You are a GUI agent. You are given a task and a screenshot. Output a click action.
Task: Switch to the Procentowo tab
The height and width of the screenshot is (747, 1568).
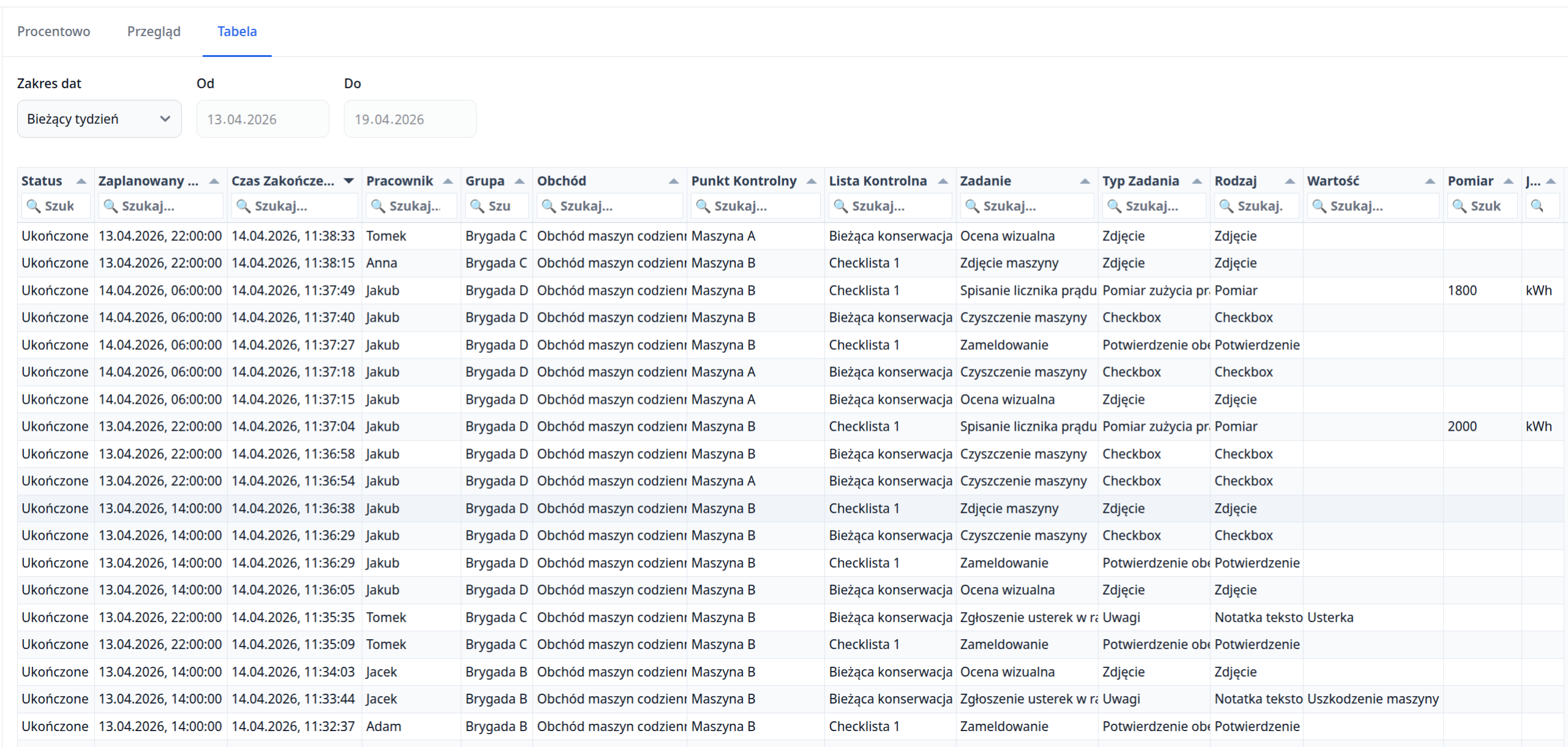53,31
